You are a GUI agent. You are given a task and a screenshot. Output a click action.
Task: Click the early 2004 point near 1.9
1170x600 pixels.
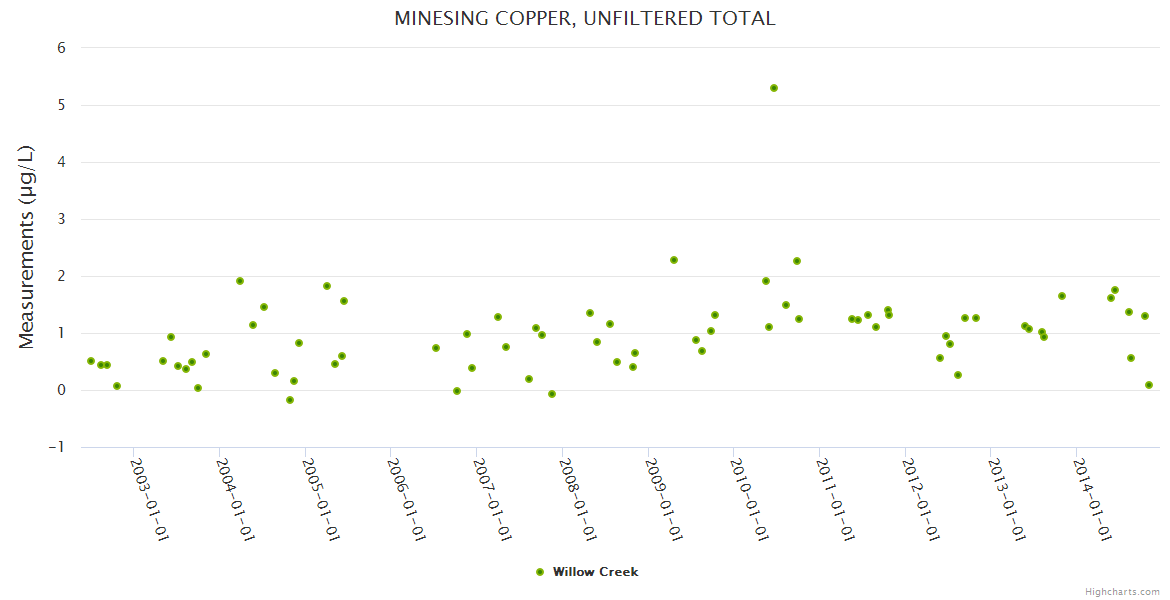click(240, 281)
